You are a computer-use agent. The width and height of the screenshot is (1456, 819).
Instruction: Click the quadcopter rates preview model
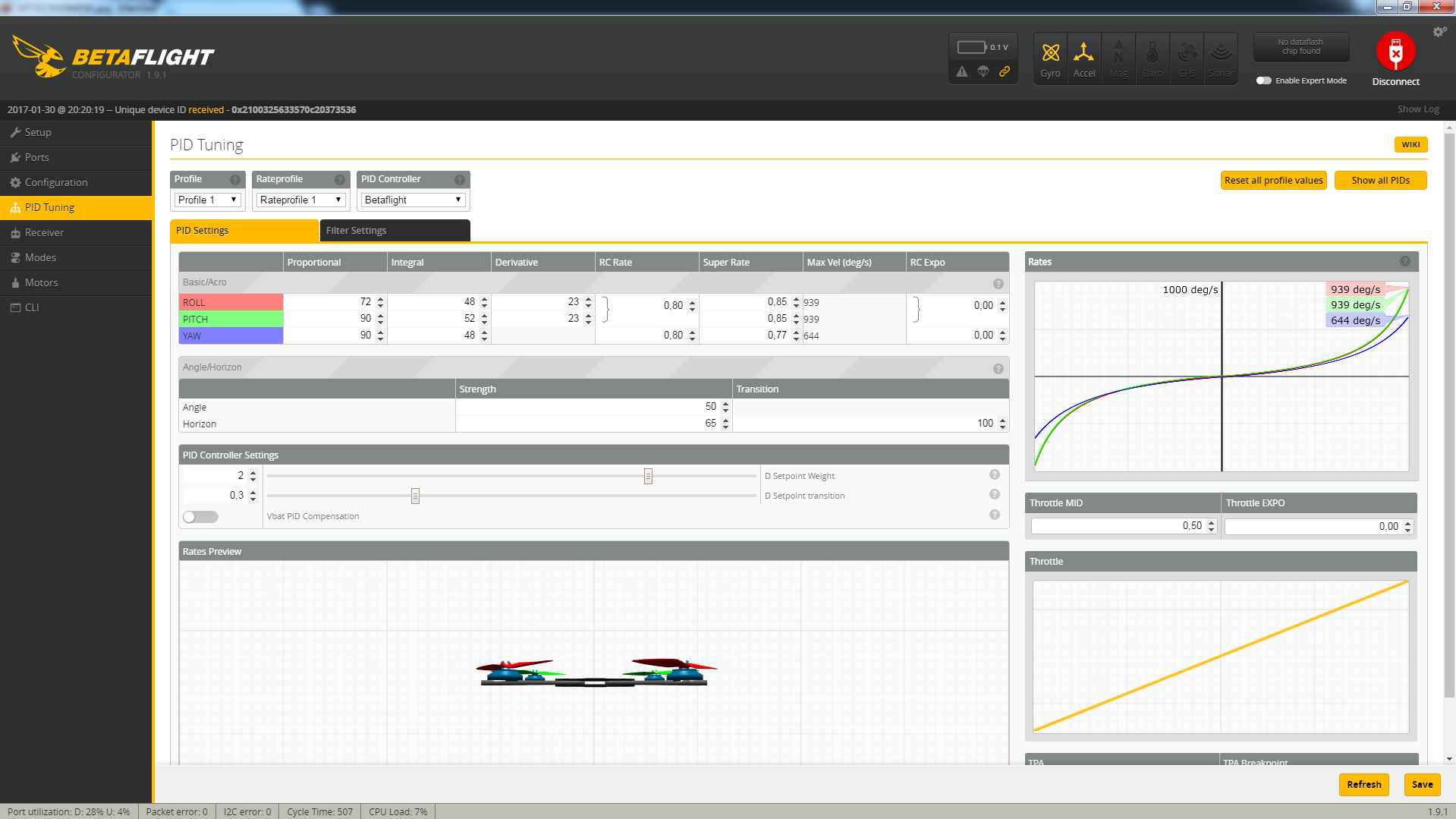coord(595,673)
